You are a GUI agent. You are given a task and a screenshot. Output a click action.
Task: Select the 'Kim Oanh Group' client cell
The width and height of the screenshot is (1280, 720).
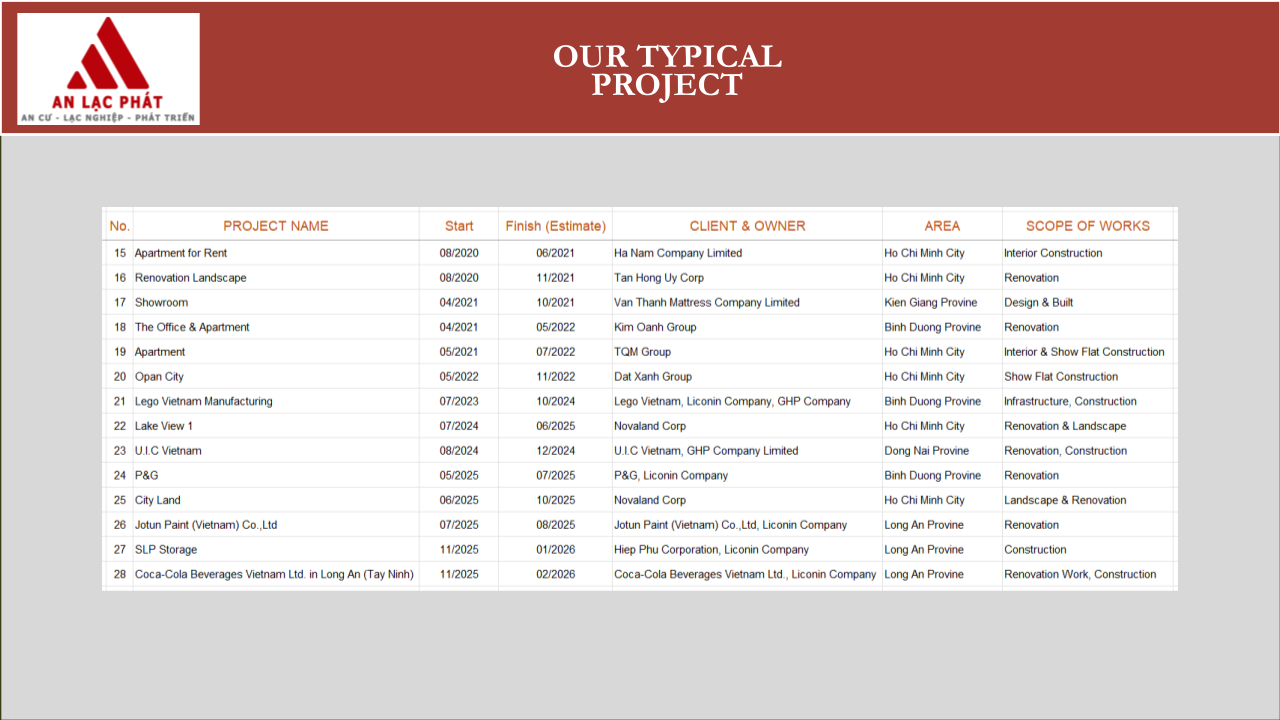tap(655, 327)
